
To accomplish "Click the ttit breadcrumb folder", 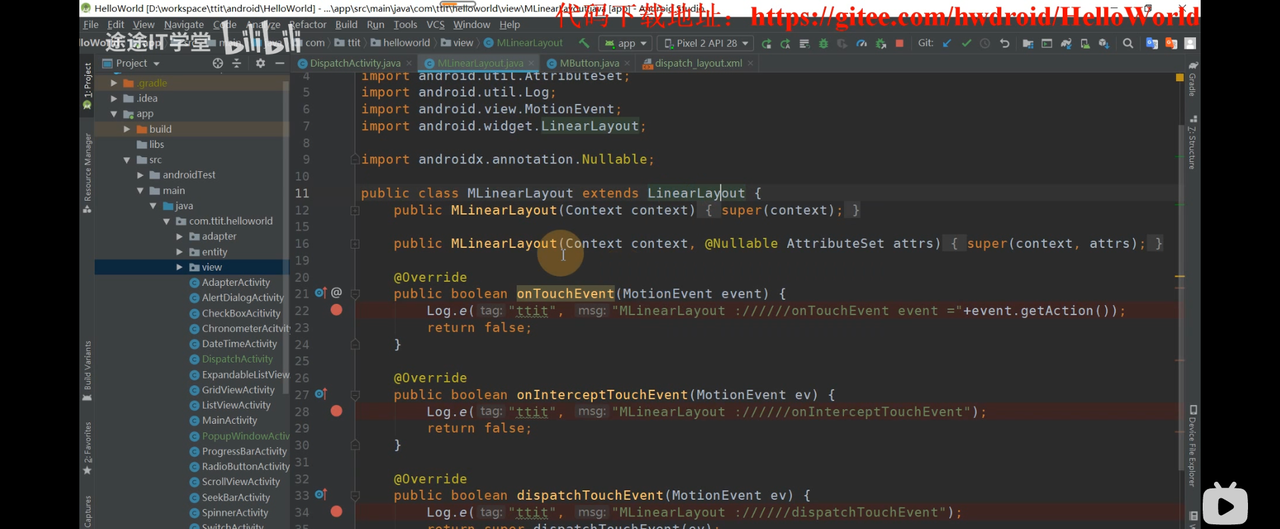I will pyautogui.click(x=347, y=43).
